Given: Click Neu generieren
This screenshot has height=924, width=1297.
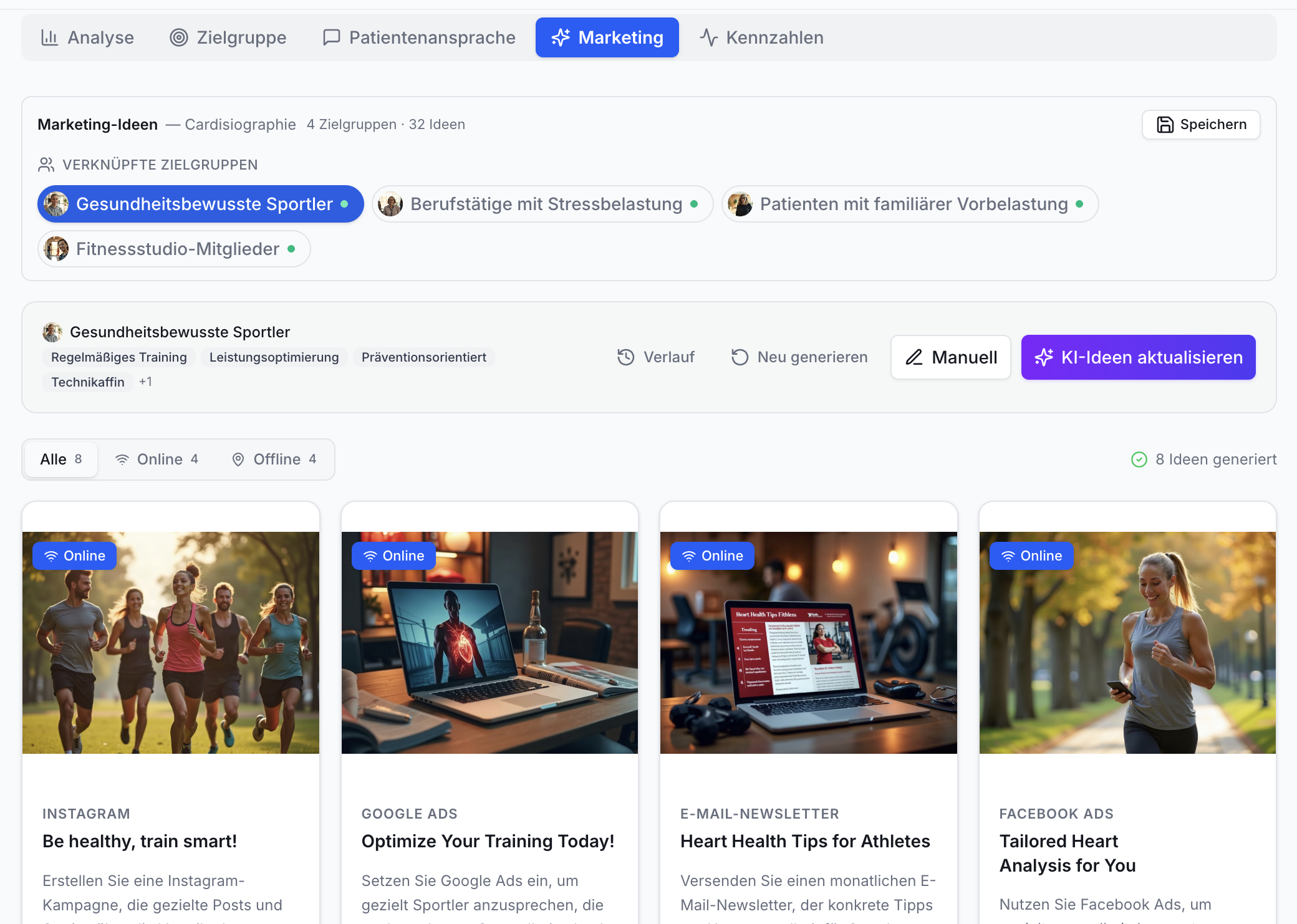Looking at the screenshot, I should (x=799, y=357).
